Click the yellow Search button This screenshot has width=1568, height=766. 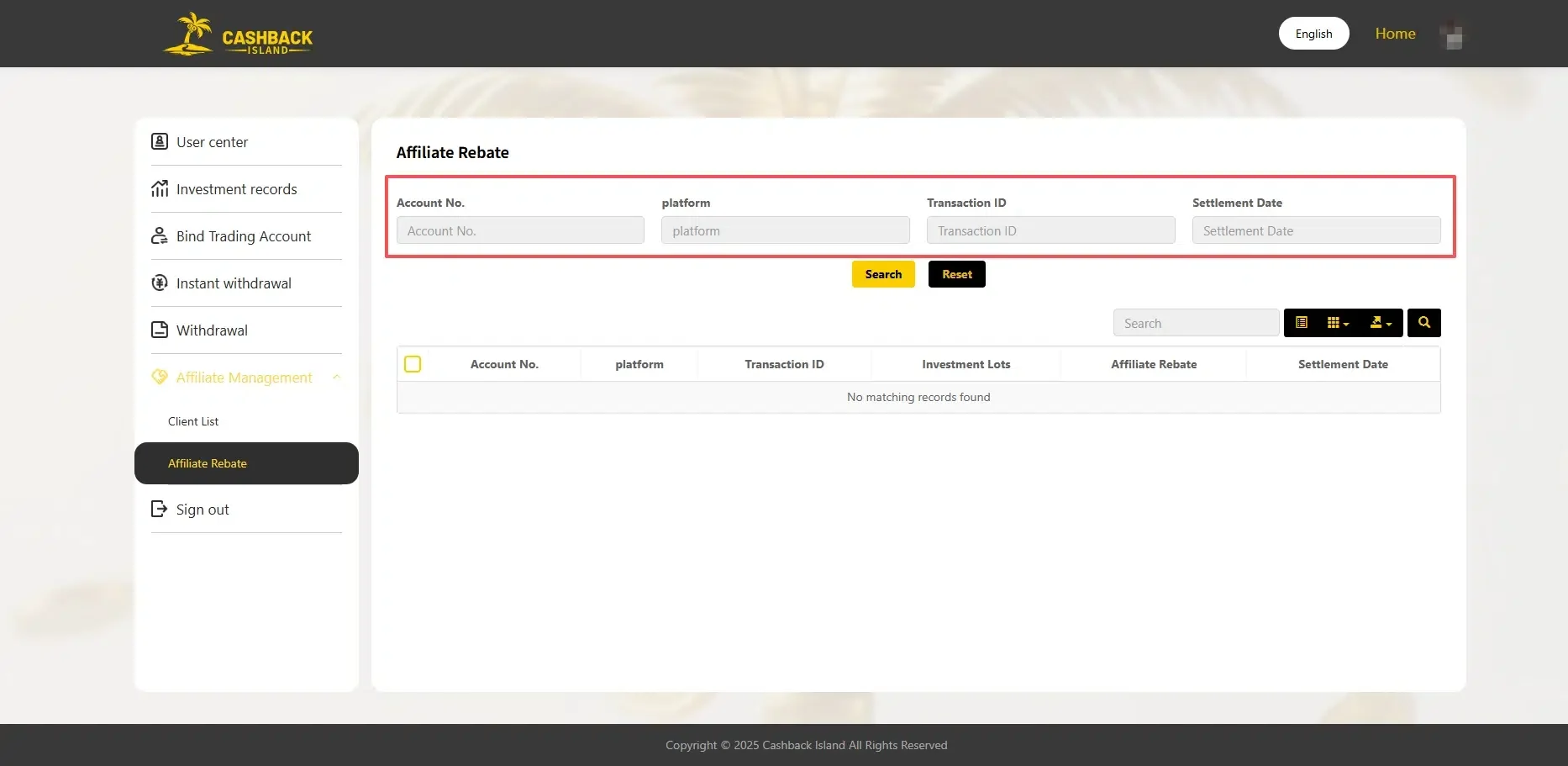[x=882, y=273]
